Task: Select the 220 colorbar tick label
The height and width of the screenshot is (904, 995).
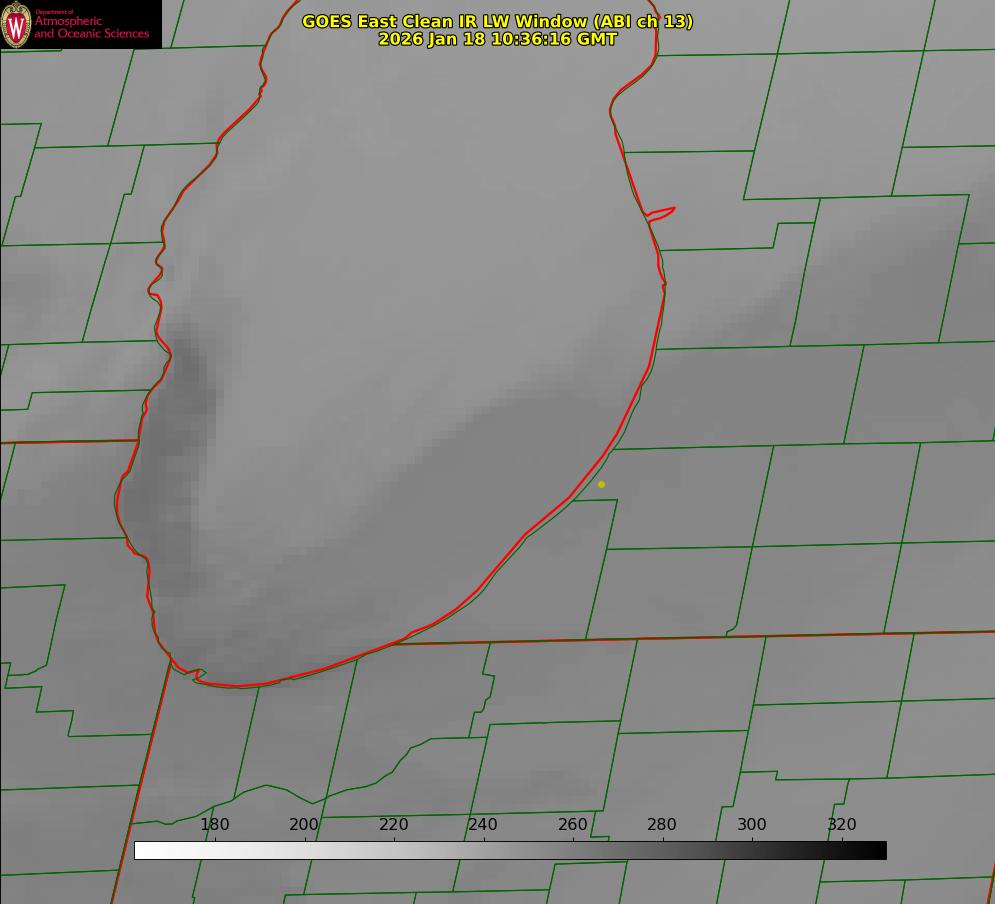Action: 394,825
